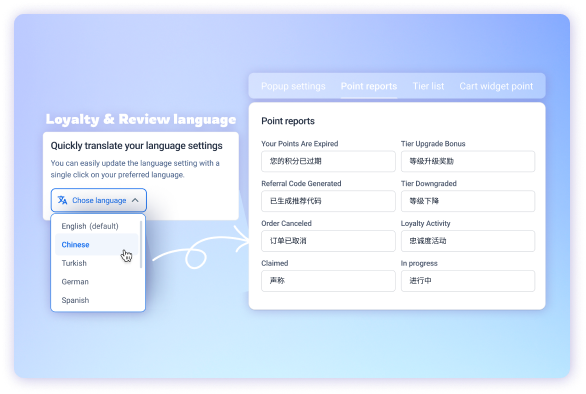This screenshot has height=394, width=586.
Task: Click the 'Your Points Are Expired' label
Action: pyautogui.click(x=300, y=144)
